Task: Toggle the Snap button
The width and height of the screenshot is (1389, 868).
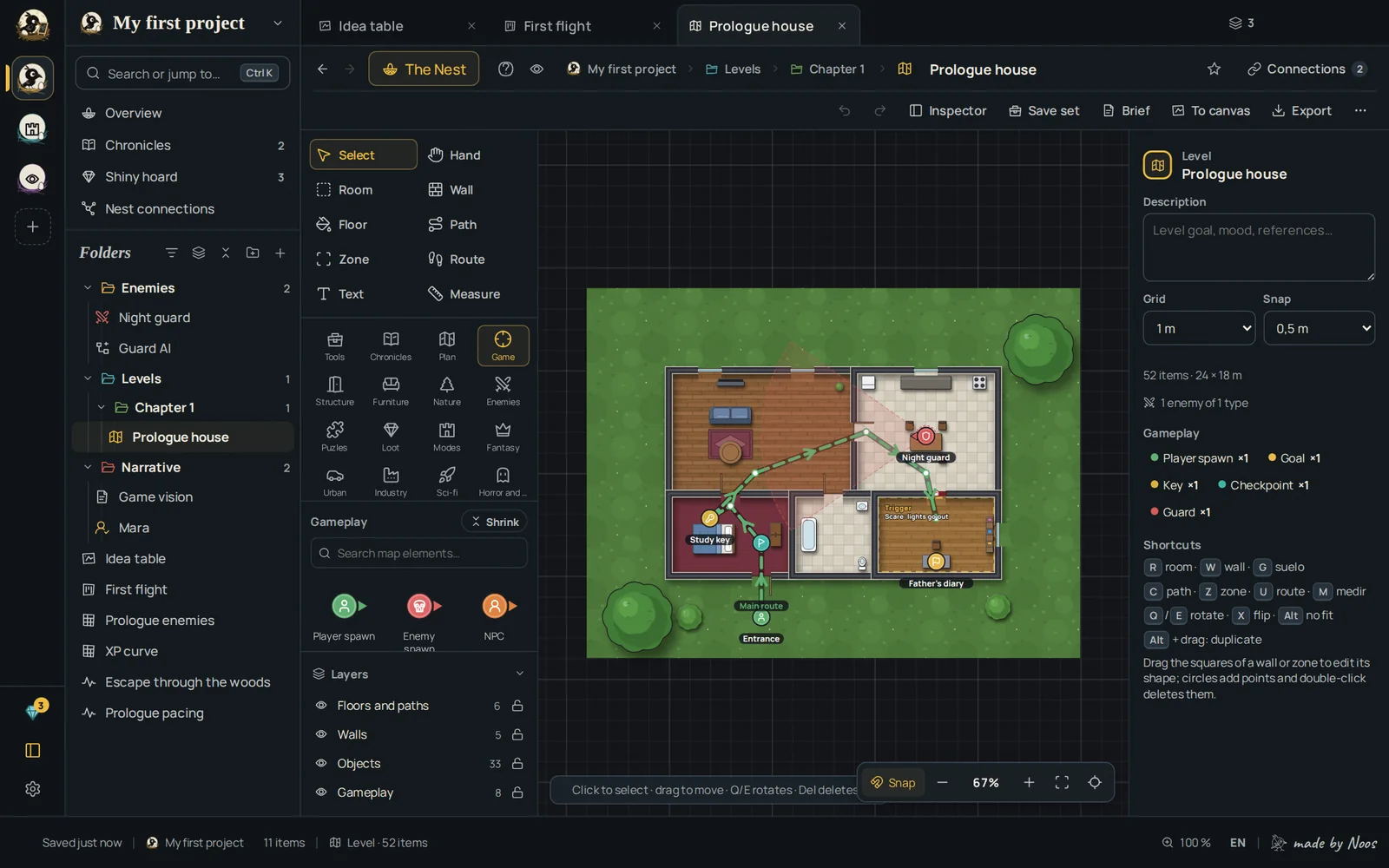Action: pyautogui.click(x=893, y=782)
